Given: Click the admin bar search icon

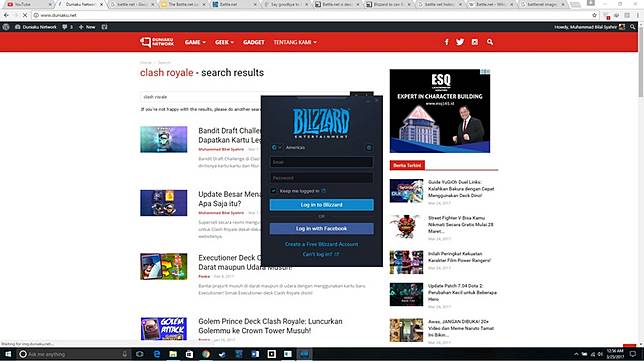Looking at the screenshot, I should tap(632, 27).
